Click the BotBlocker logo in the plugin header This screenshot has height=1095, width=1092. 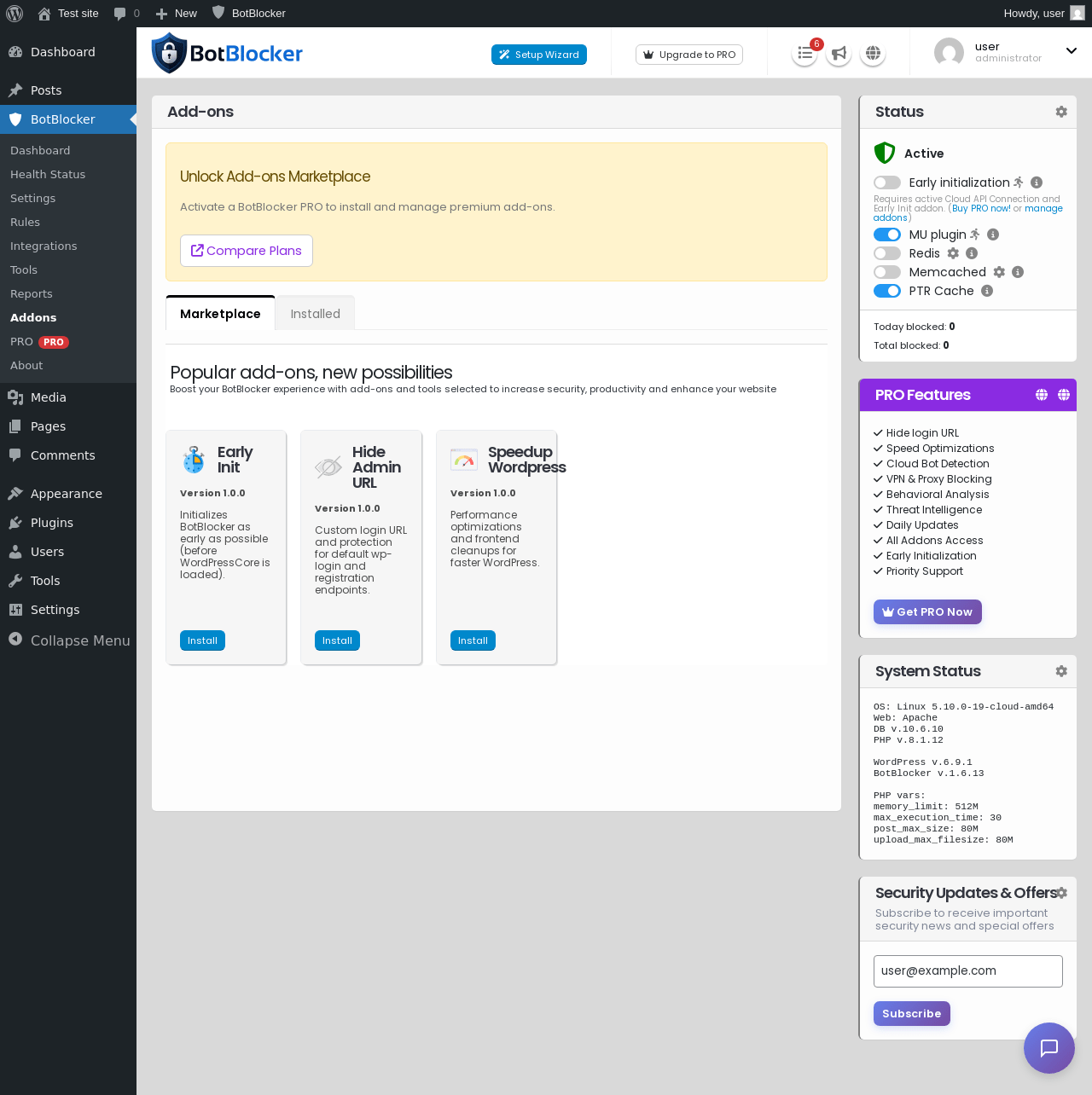click(227, 53)
